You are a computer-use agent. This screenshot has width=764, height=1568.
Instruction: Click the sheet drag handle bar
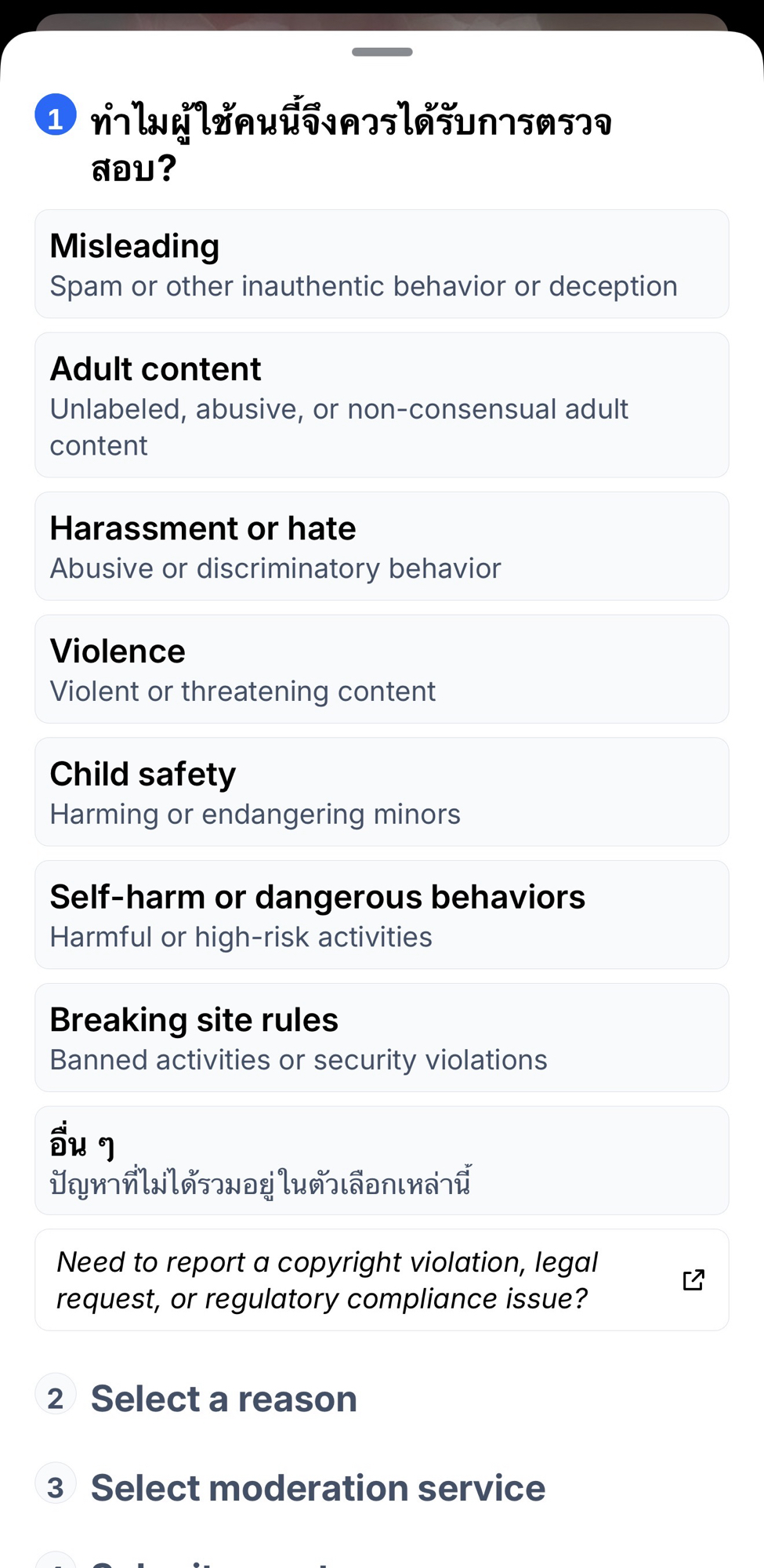coord(382,52)
